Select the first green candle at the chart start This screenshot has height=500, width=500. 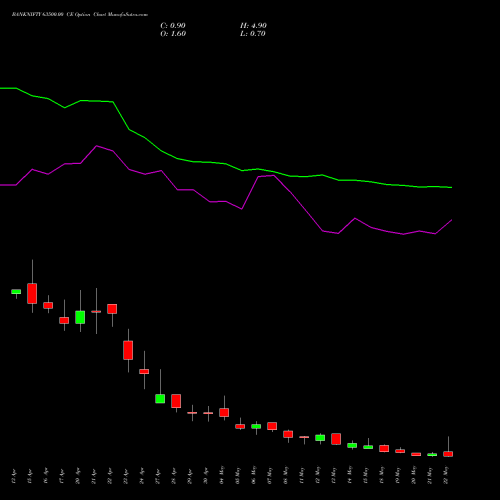(x=16, y=292)
